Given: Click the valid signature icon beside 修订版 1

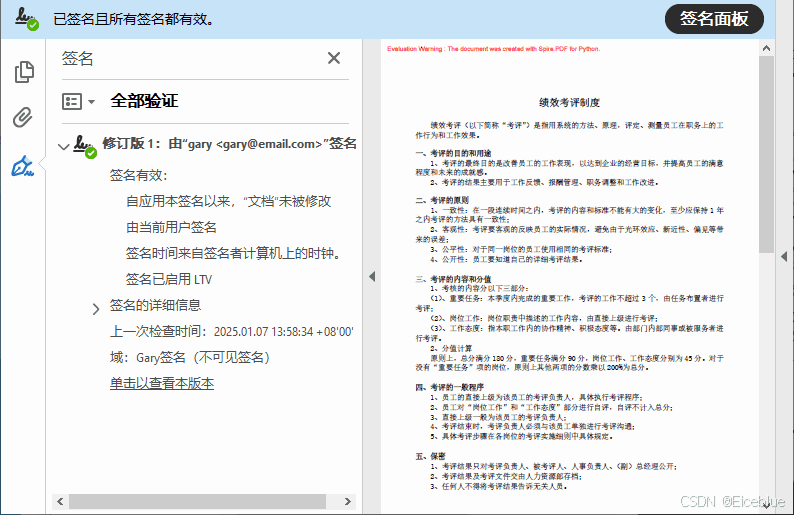Looking at the screenshot, I should pyautogui.click(x=86, y=146).
